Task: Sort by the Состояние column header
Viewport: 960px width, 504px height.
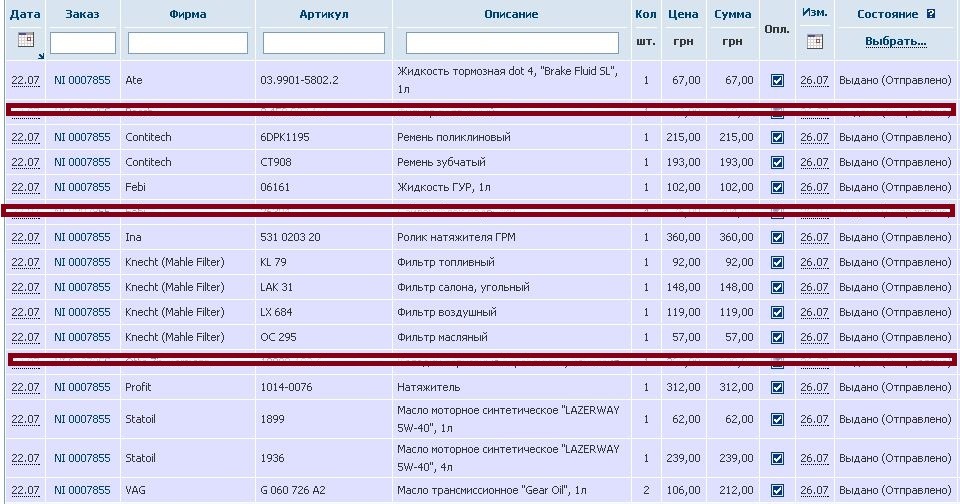Action: [x=888, y=14]
